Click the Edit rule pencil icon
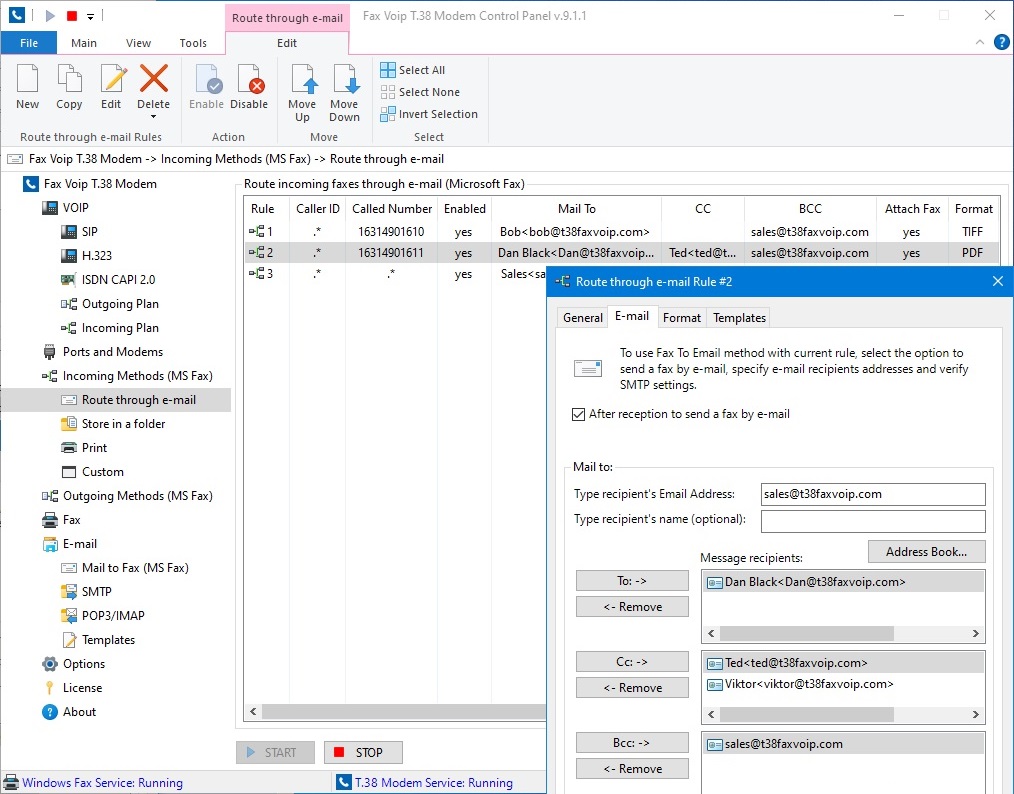The width and height of the screenshot is (1014, 794). pyautogui.click(x=113, y=78)
